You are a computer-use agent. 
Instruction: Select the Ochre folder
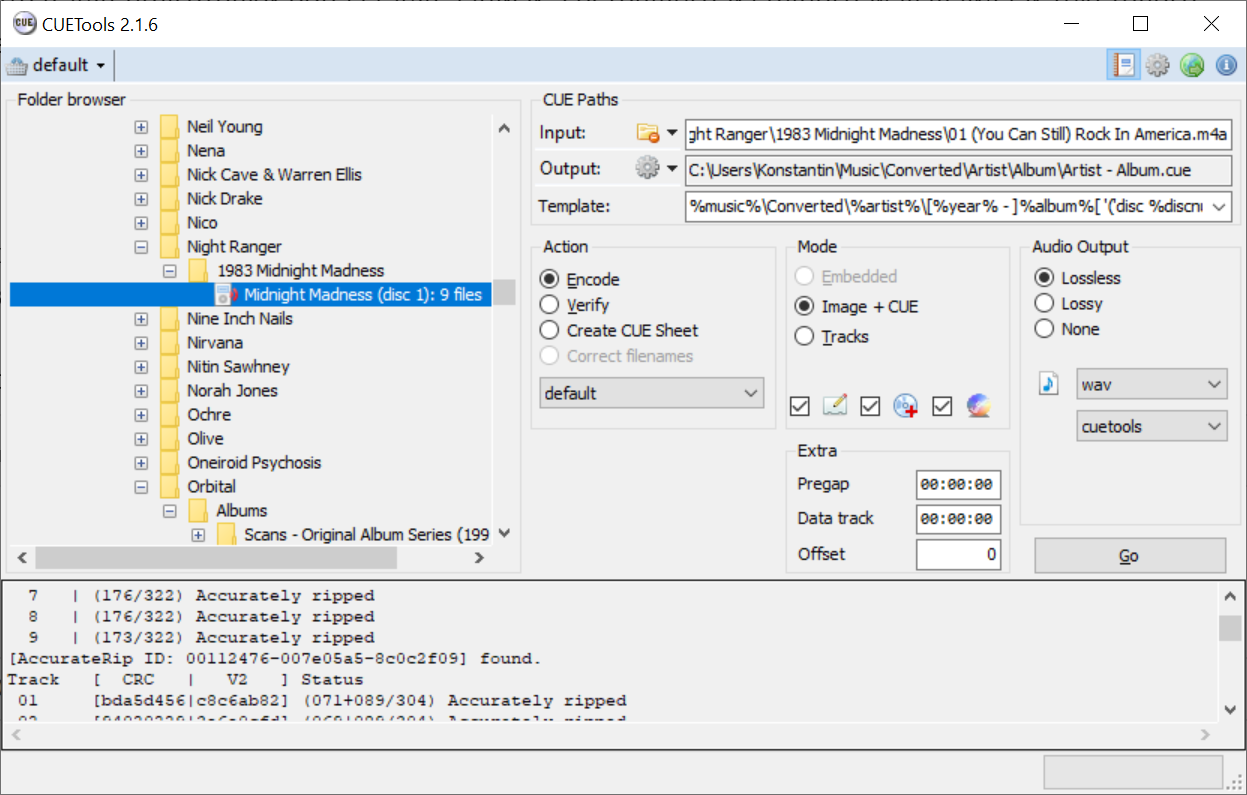(x=209, y=415)
